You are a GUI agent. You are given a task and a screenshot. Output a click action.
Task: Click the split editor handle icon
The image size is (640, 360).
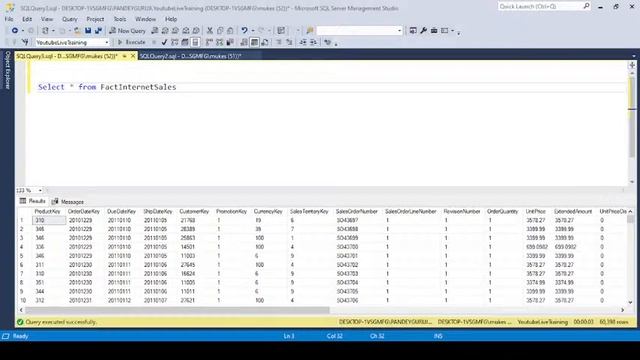632,65
